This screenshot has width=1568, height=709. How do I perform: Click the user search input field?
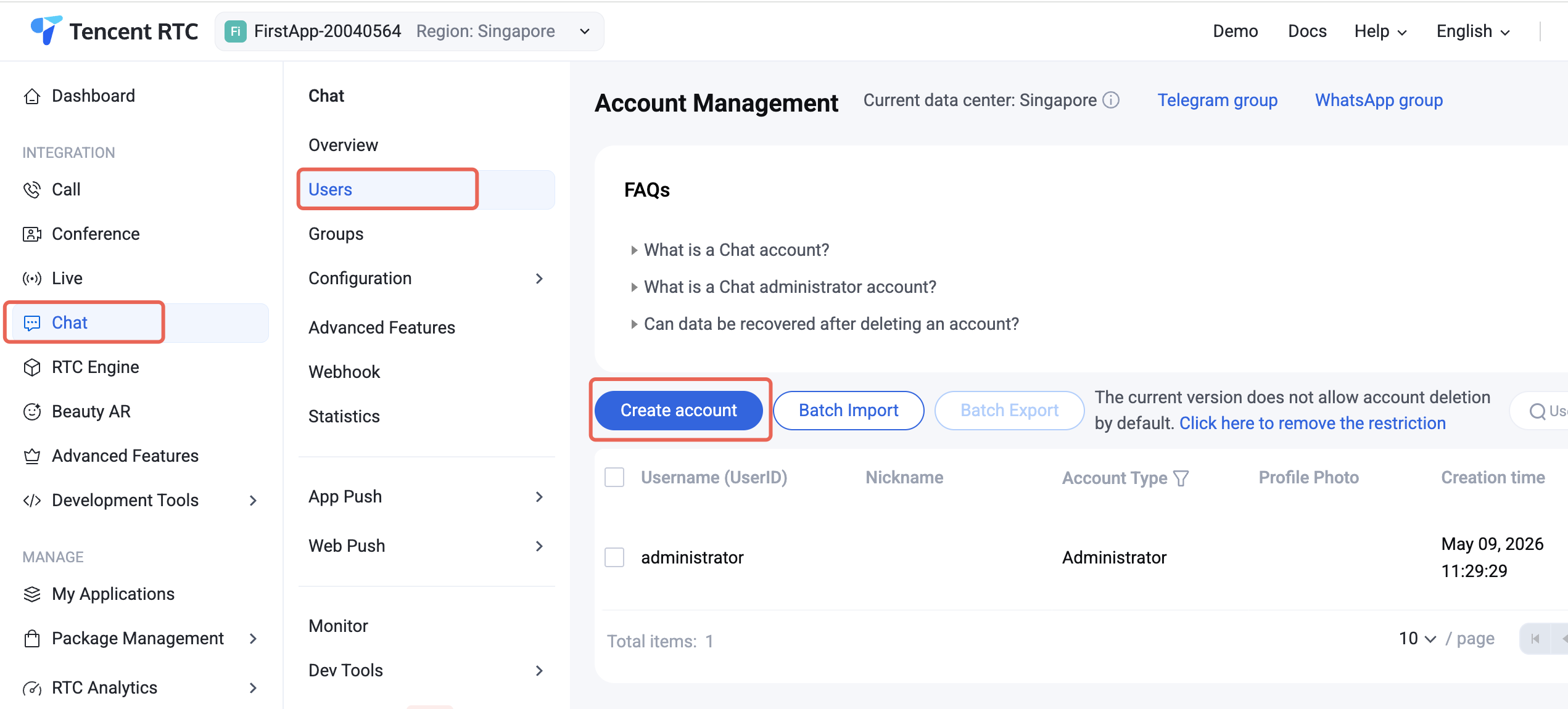click(x=1539, y=411)
